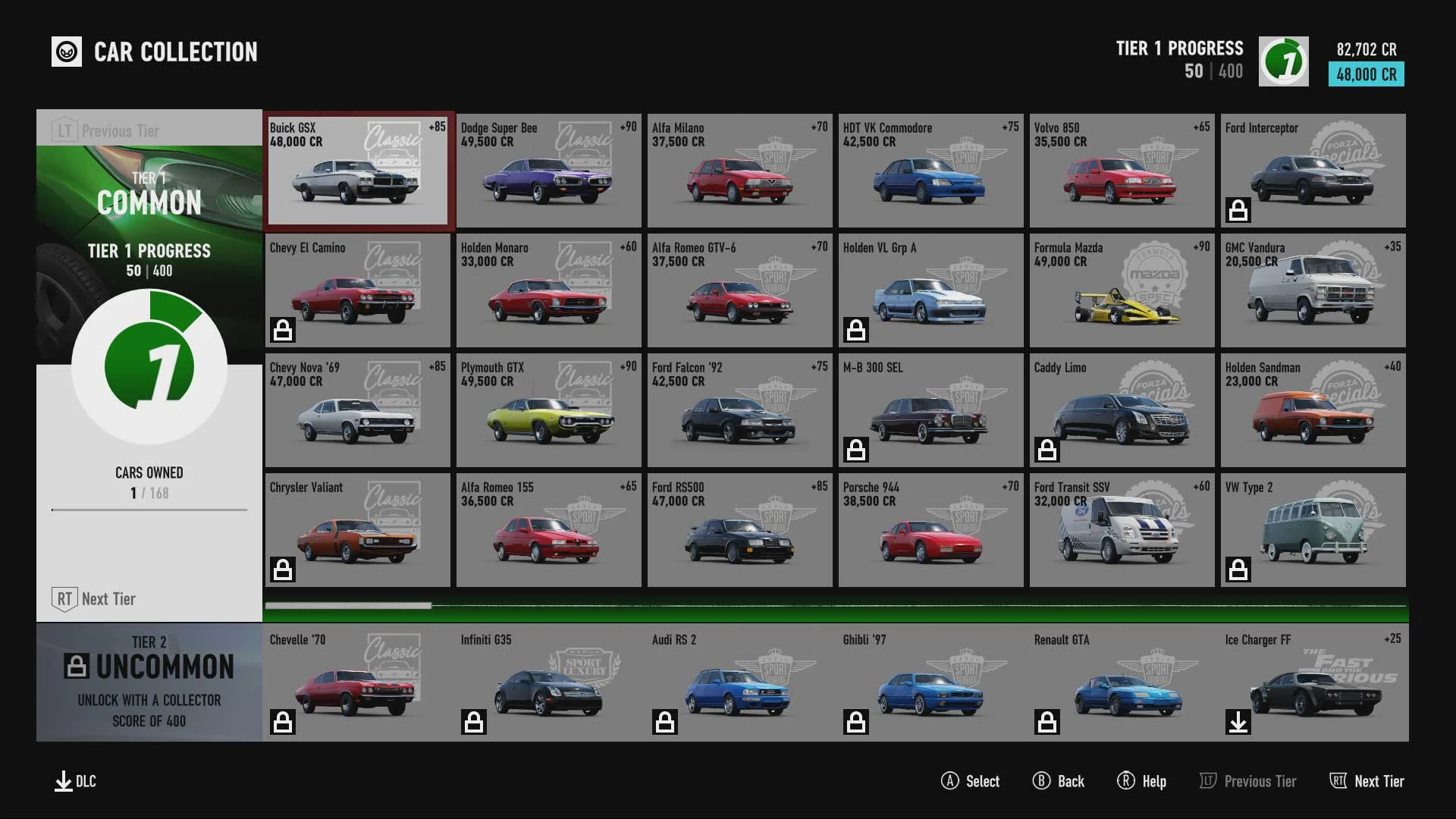Image resolution: width=1456 pixels, height=819 pixels.
Task: Select the Alfa Romeo GTV-6 tile
Action: coord(740,290)
